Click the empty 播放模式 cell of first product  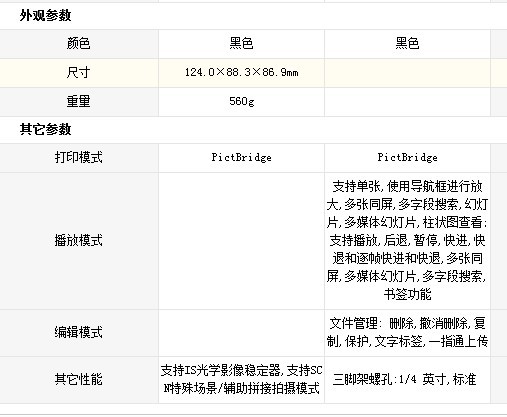coord(241,241)
